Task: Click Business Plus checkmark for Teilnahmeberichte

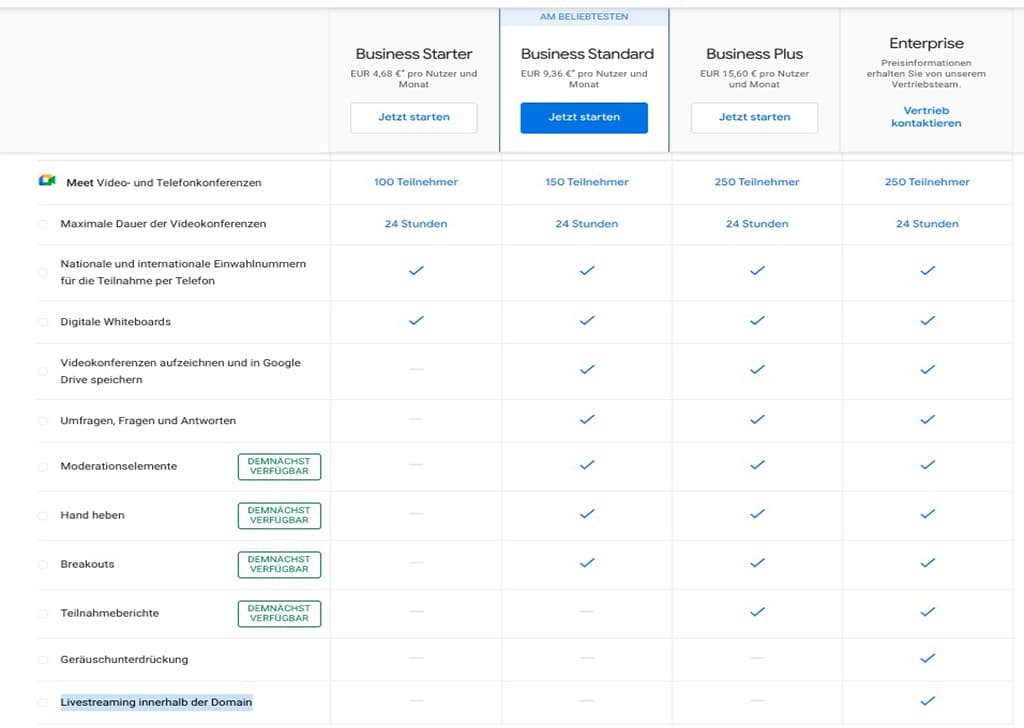Action: point(757,612)
